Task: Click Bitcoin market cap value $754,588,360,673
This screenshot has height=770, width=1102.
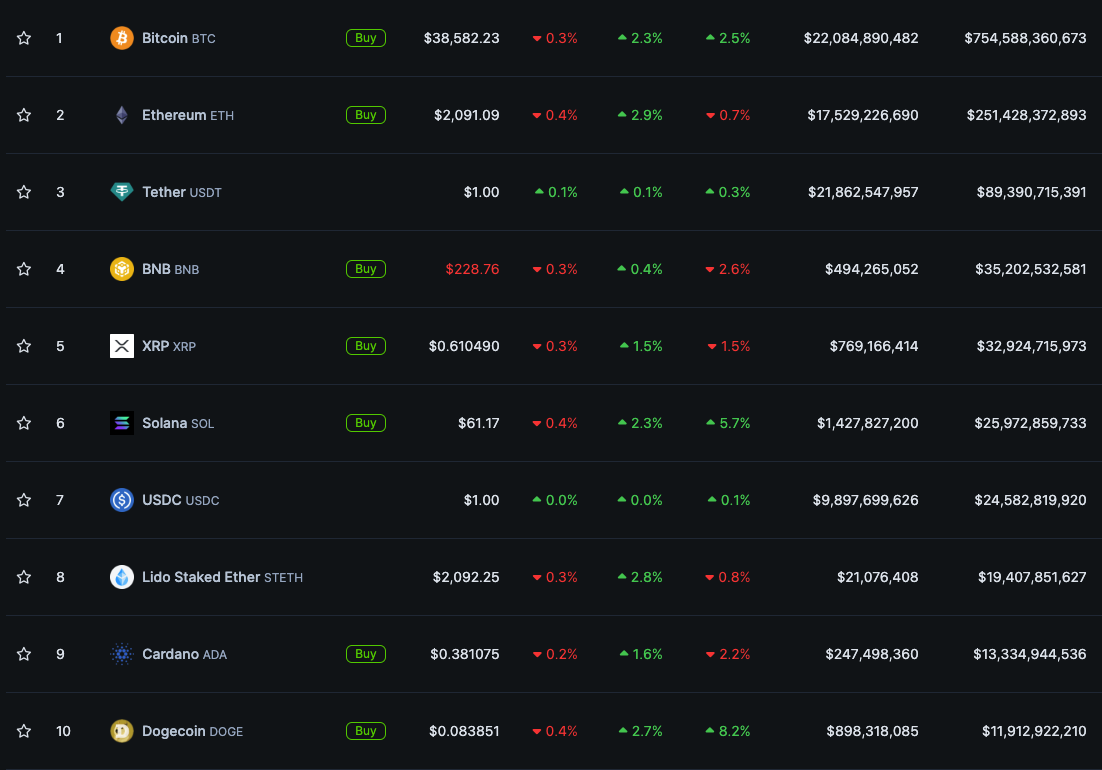Action: click(1025, 38)
